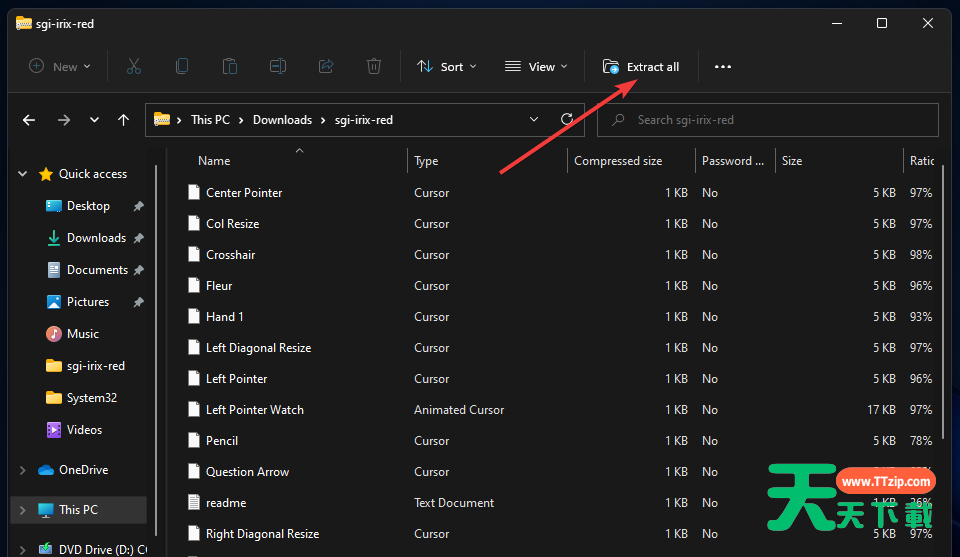Click the Share icon in toolbar
The width and height of the screenshot is (960, 557).
pos(326,67)
